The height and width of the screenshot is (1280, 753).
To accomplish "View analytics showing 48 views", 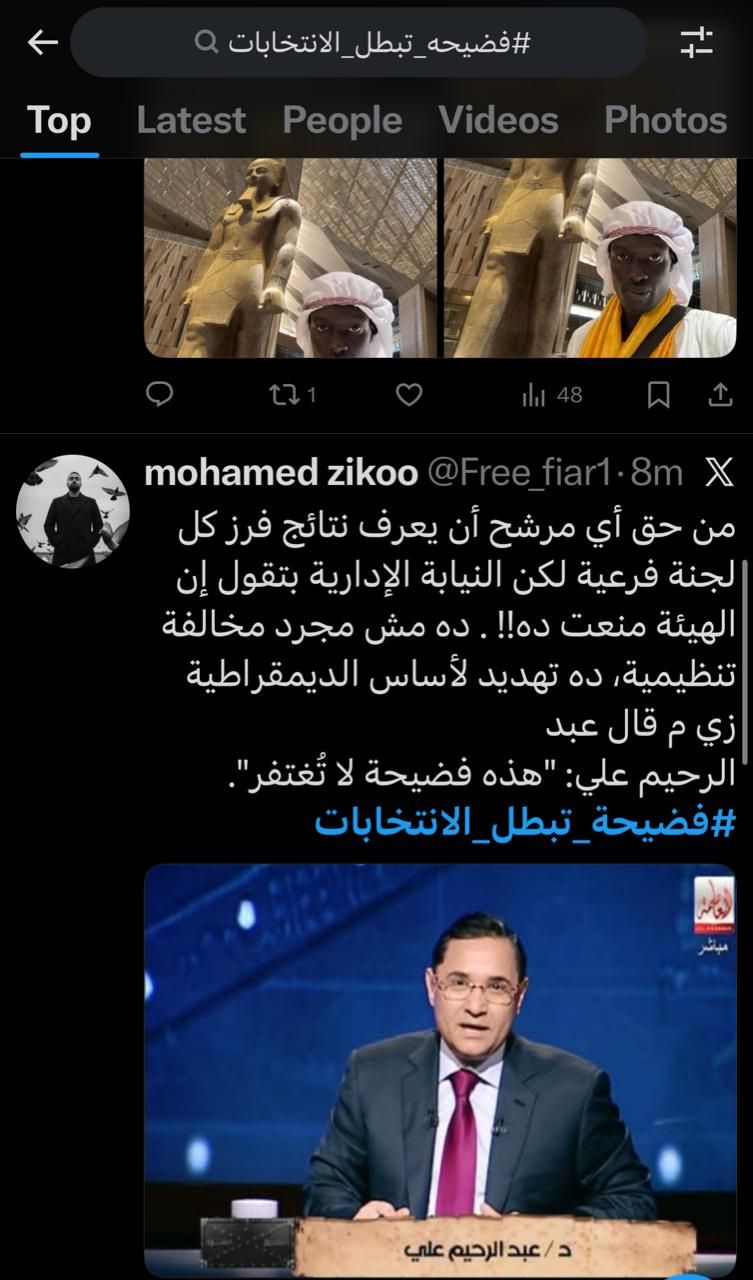I will tap(551, 395).
